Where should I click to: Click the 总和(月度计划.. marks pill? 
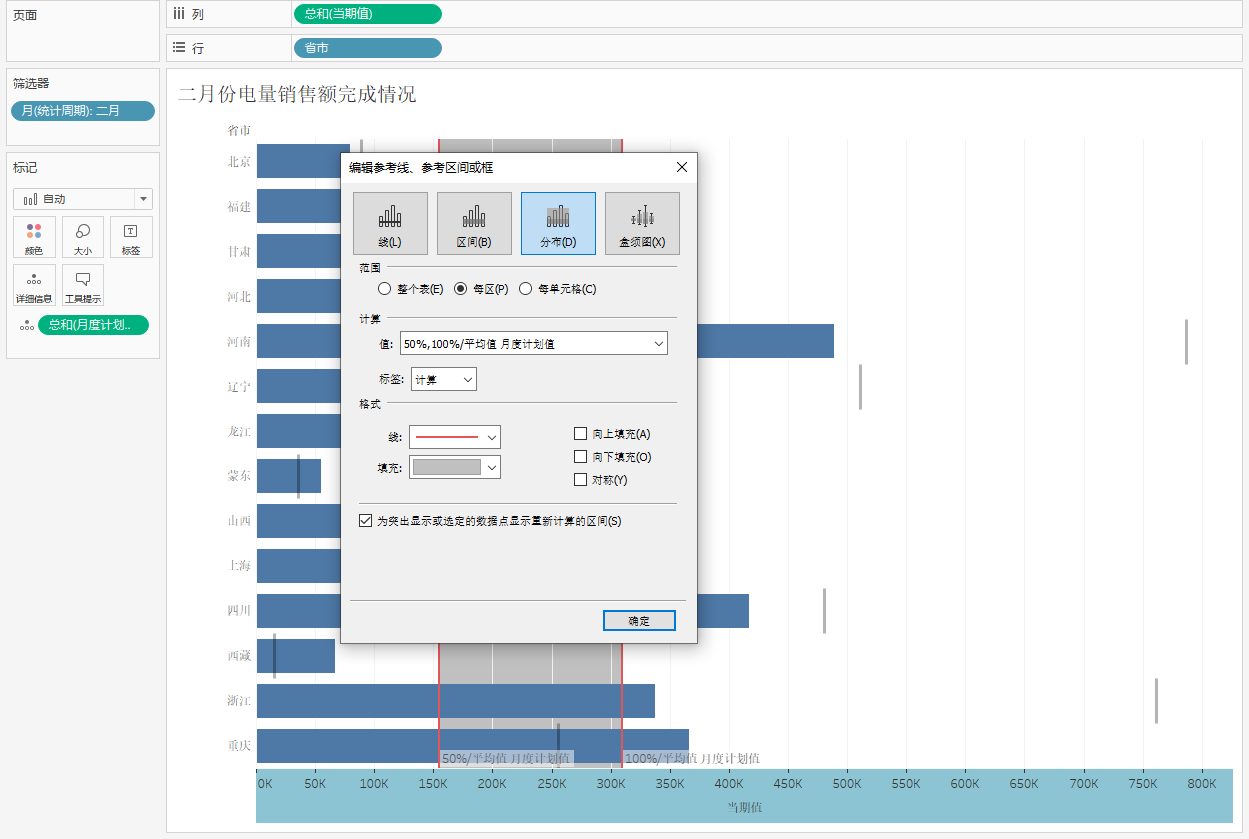(93, 325)
